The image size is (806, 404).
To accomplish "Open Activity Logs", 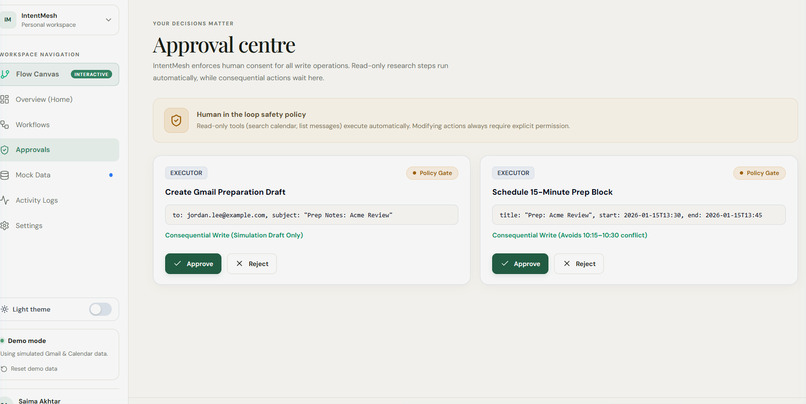I will coord(59,200).
